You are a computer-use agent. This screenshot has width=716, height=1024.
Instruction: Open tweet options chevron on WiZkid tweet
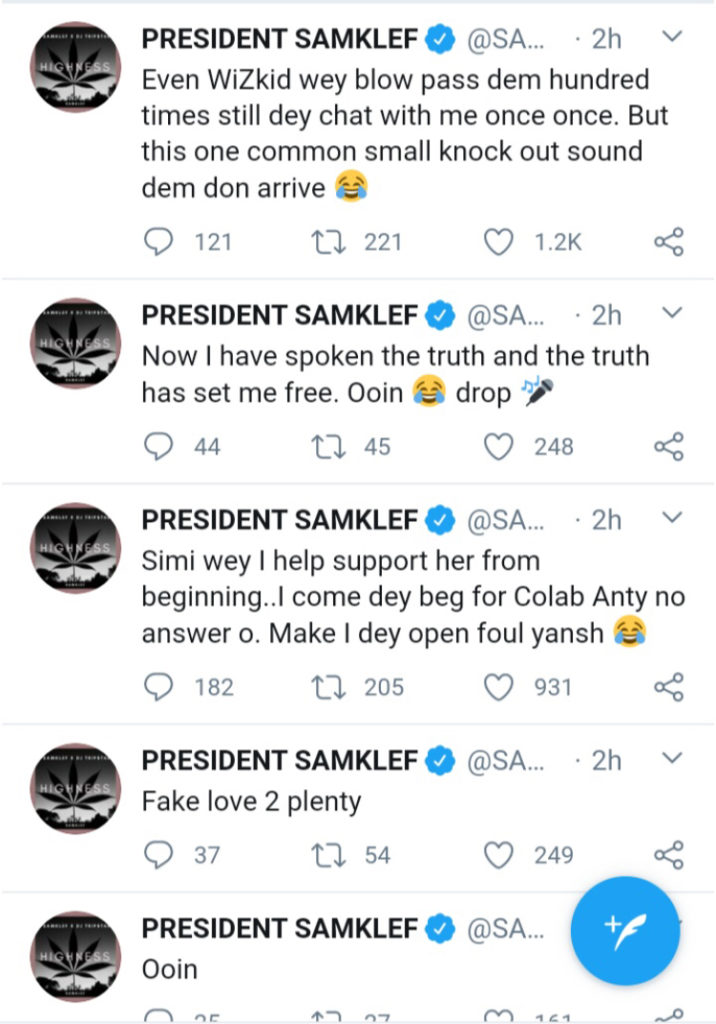pyautogui.click(x=672, y=37)
